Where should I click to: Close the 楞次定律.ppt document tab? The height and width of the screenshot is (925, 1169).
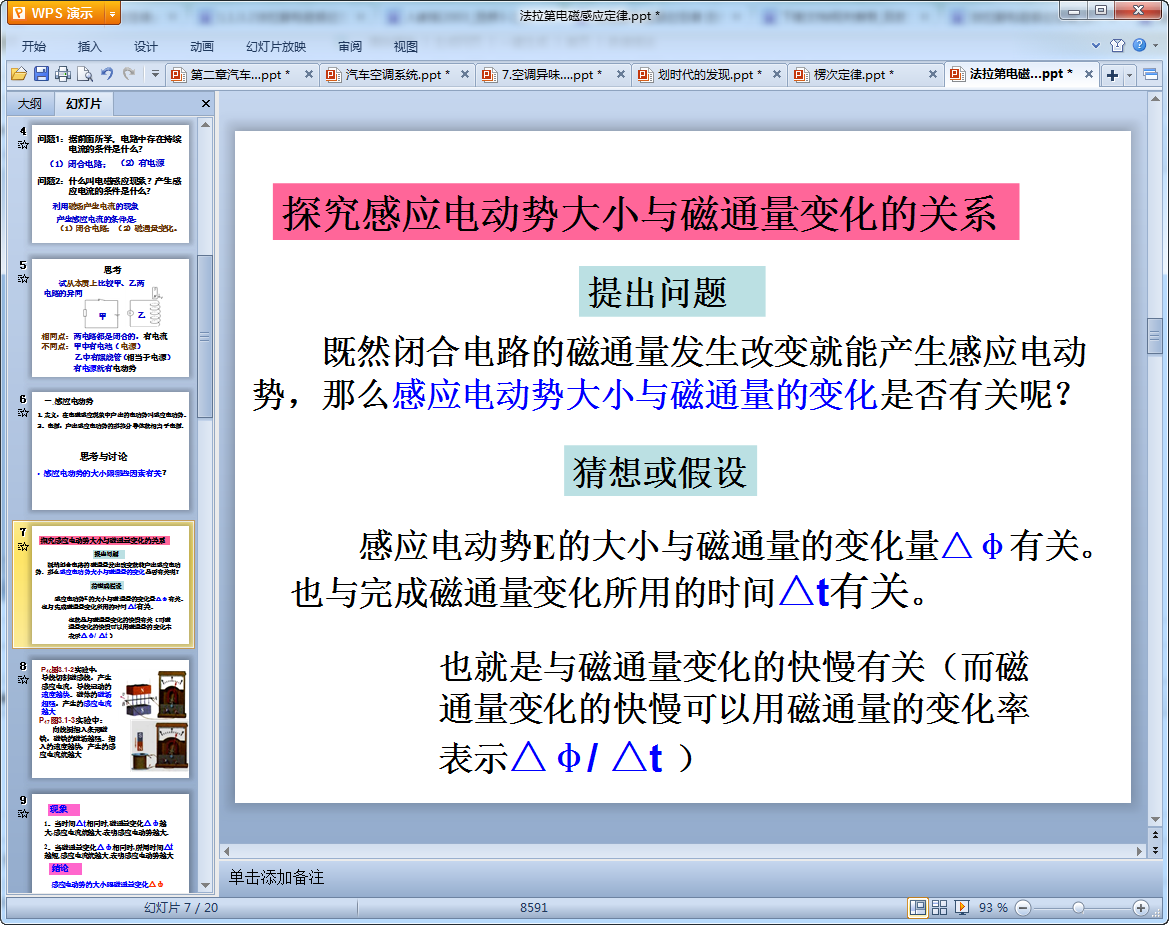coord(933,75)
